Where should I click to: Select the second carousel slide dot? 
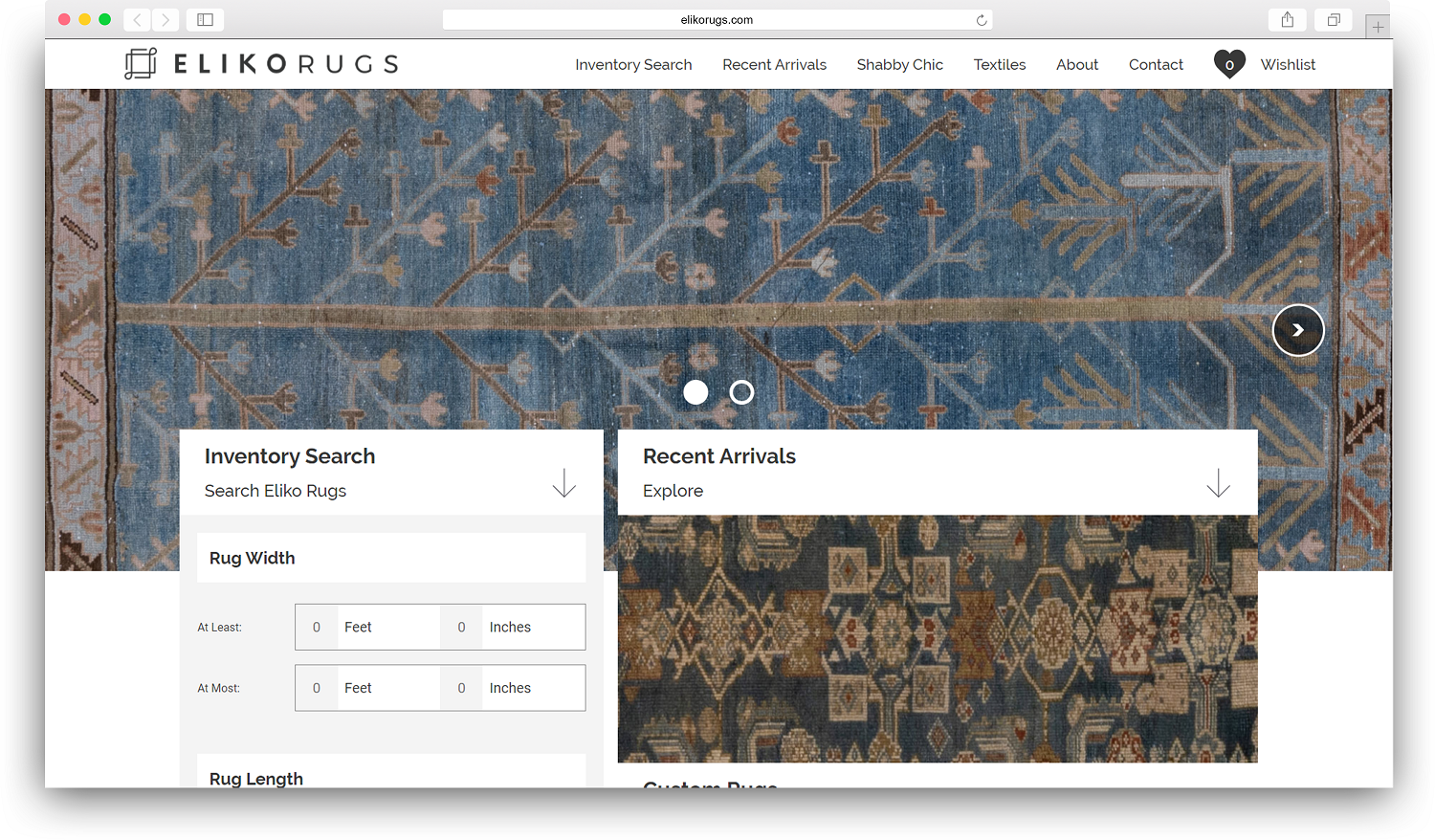(741, 392)
